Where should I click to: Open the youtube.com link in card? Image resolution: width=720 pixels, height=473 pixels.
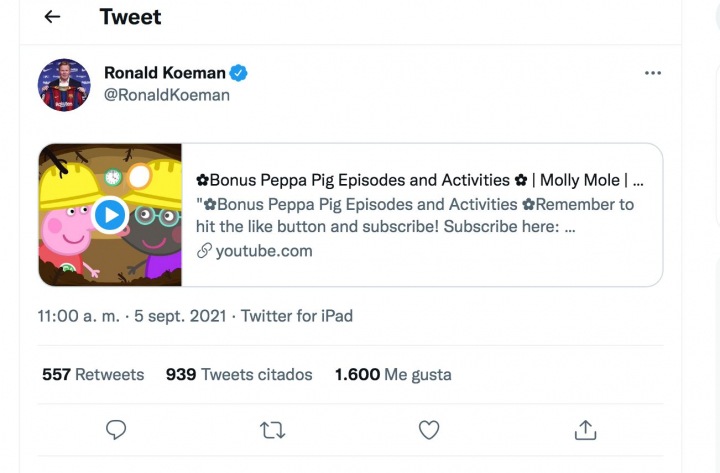point(264,251)
